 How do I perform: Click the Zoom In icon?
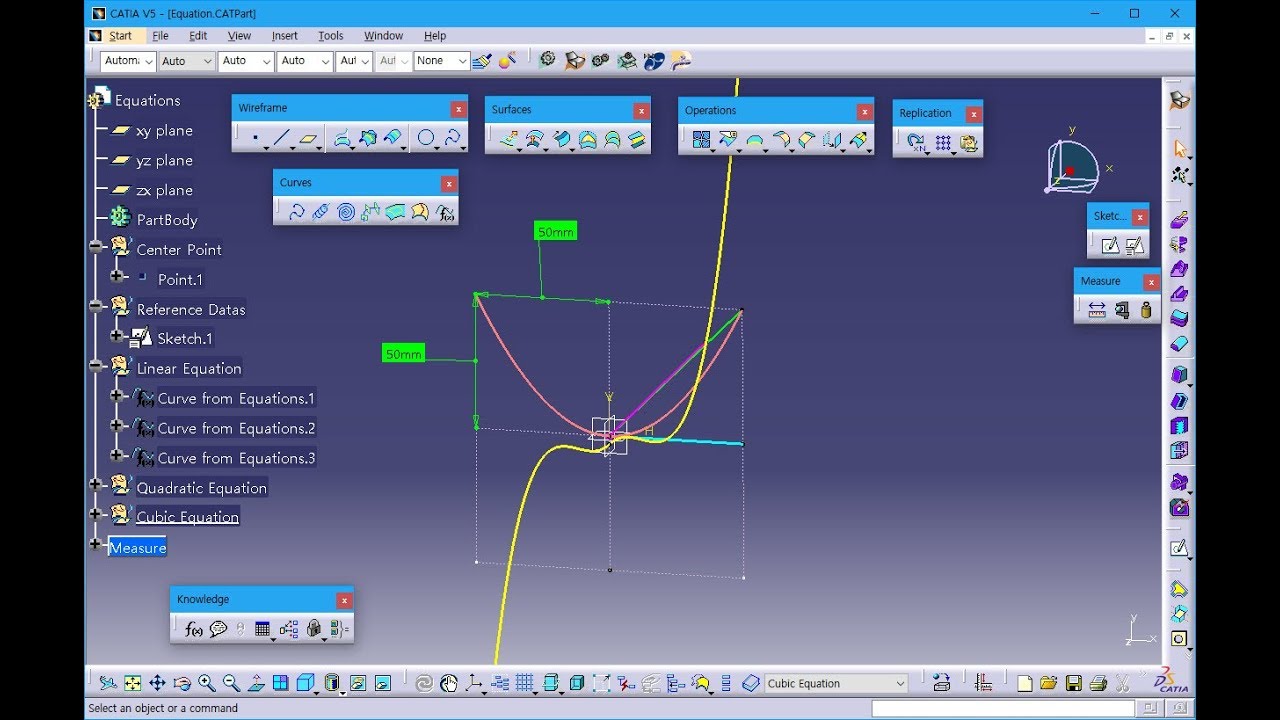(207, 684)
